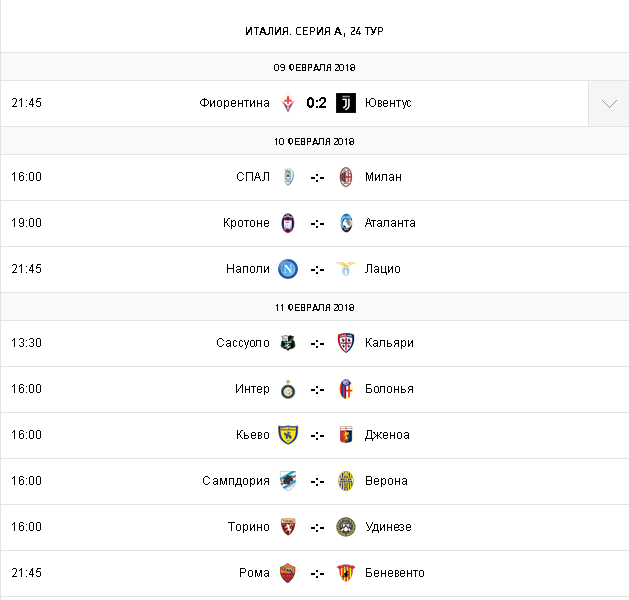Image resolution: width=629 pixels, height=600 pixels.
Task: Click the Inter club logo
Action: (x=288, y=389)
